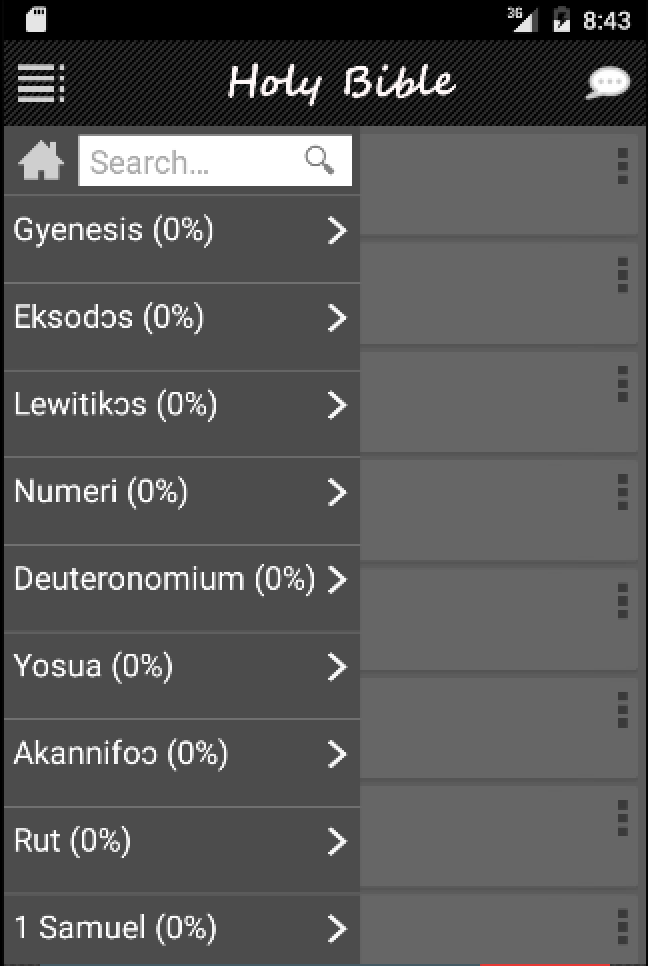This screenshot has width=648, height=966.
Task: Open the hamburger menu icon
Action: [x=41, y=83]
